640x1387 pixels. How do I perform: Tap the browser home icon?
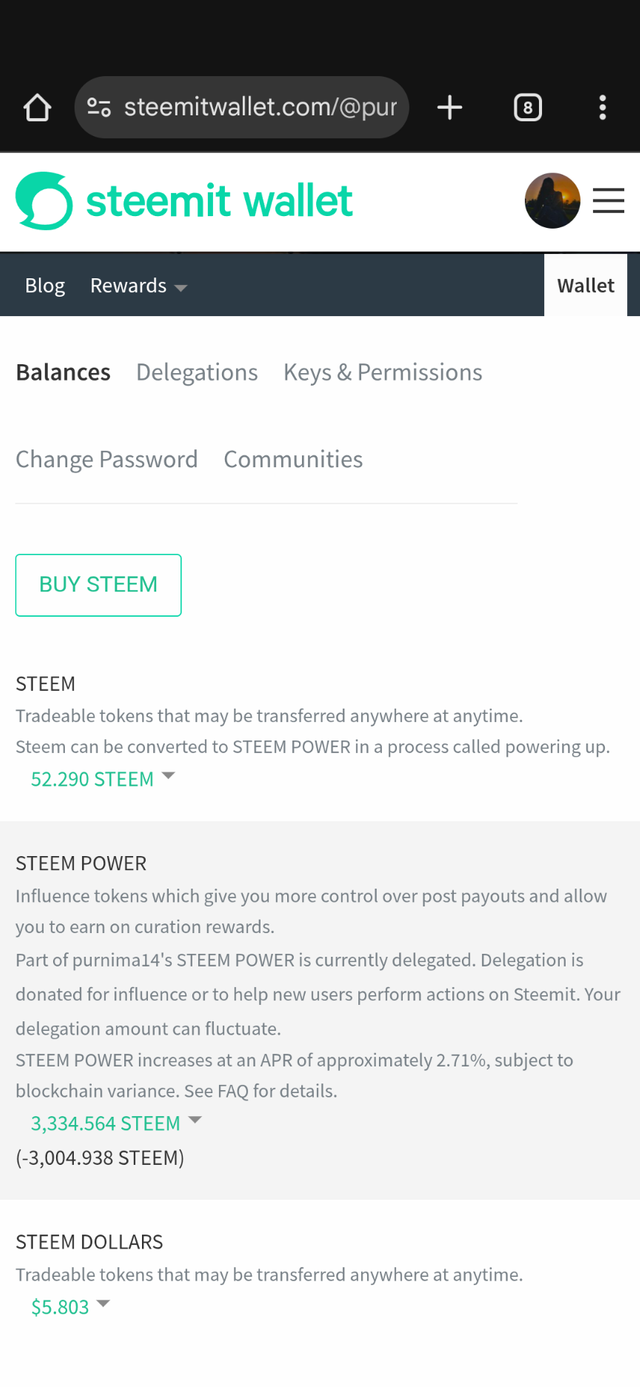(x=37, y=108)
